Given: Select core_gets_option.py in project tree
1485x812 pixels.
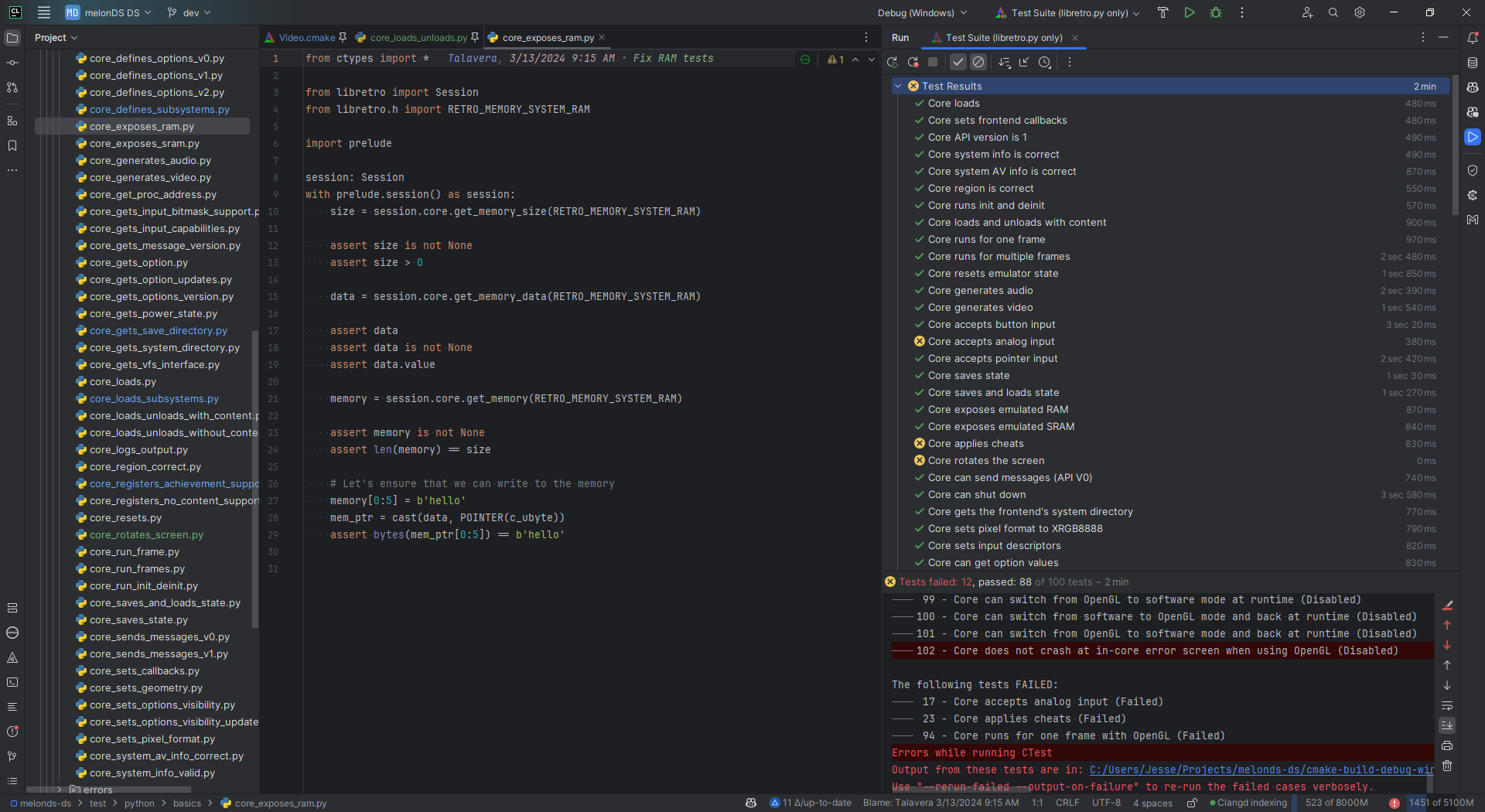Looking at the screenshot, I should pyautogui.click(x=138, y=263).
